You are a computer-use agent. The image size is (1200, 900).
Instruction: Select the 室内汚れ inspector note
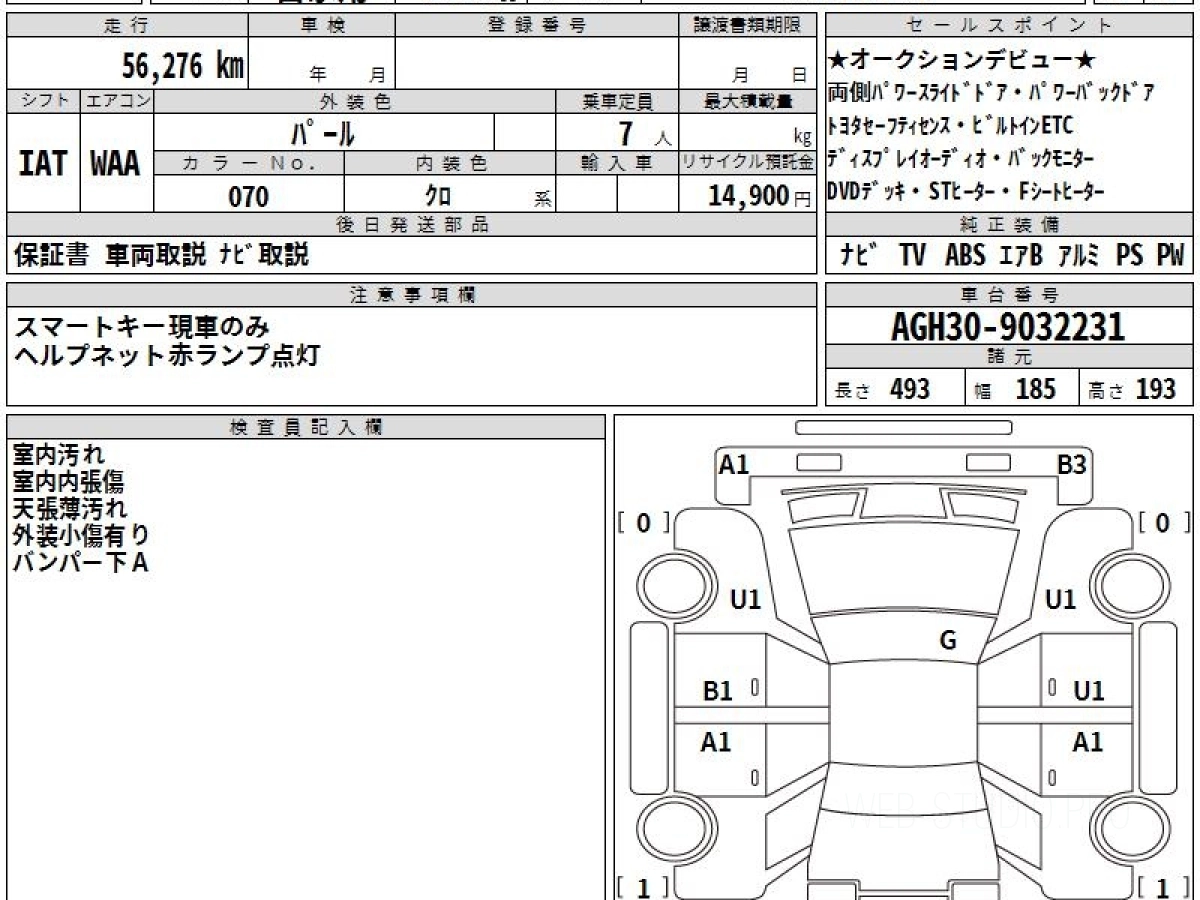(59, 456)
